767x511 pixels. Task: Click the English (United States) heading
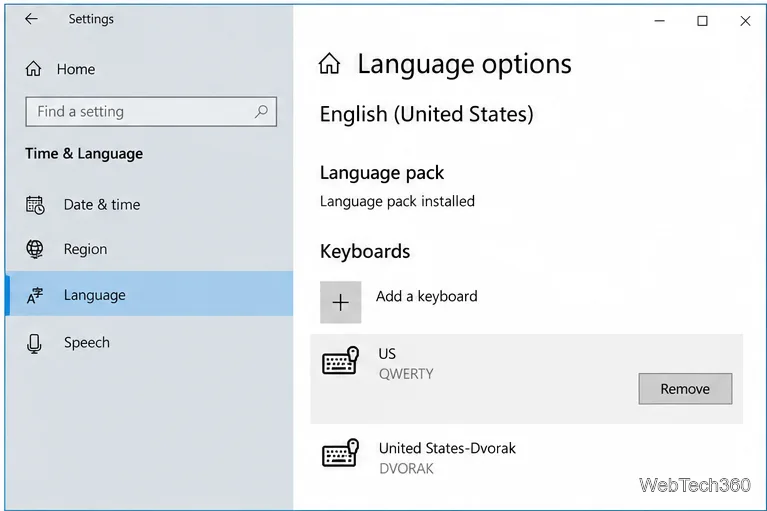(x=427, y=114)
